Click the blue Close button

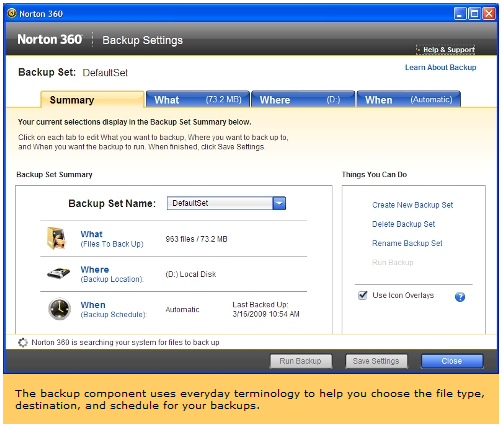452,361
